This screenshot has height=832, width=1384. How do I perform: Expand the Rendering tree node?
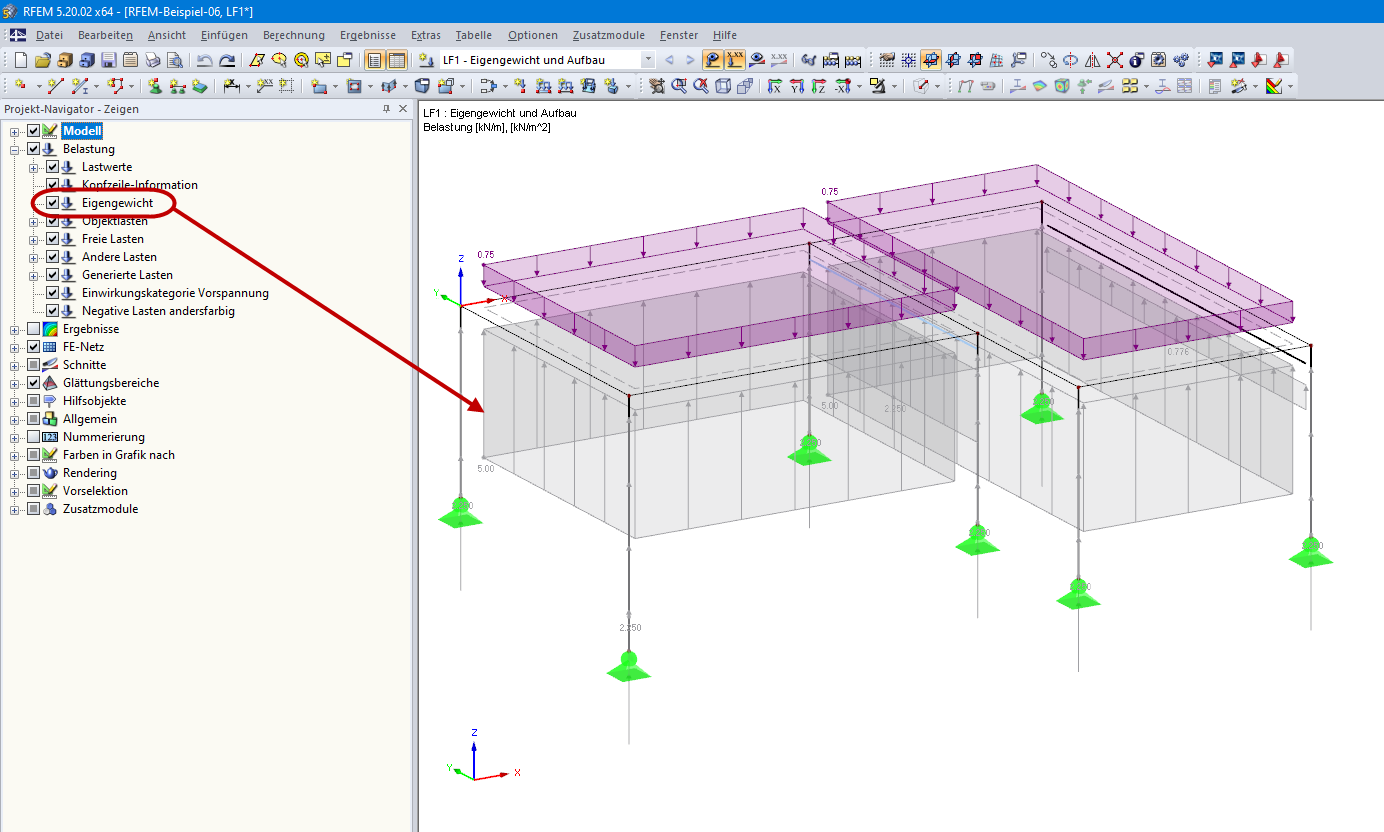coord(15,473)
